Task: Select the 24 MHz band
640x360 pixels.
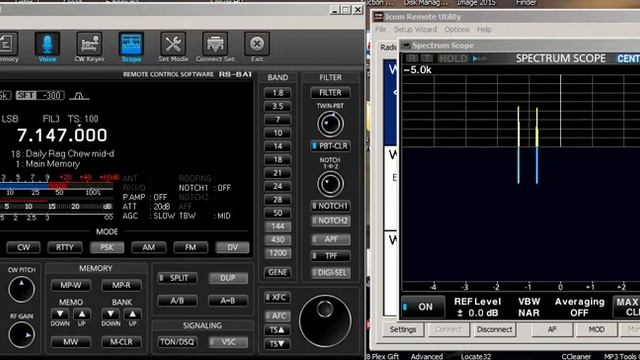Action: [x=278, y=187]
